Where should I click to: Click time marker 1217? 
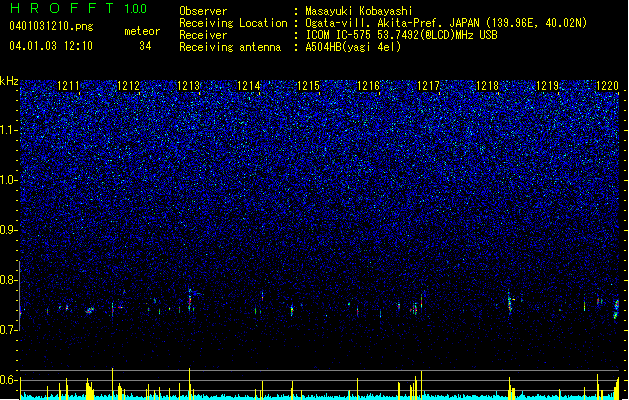pyautogui.click(x=428, y=85)
